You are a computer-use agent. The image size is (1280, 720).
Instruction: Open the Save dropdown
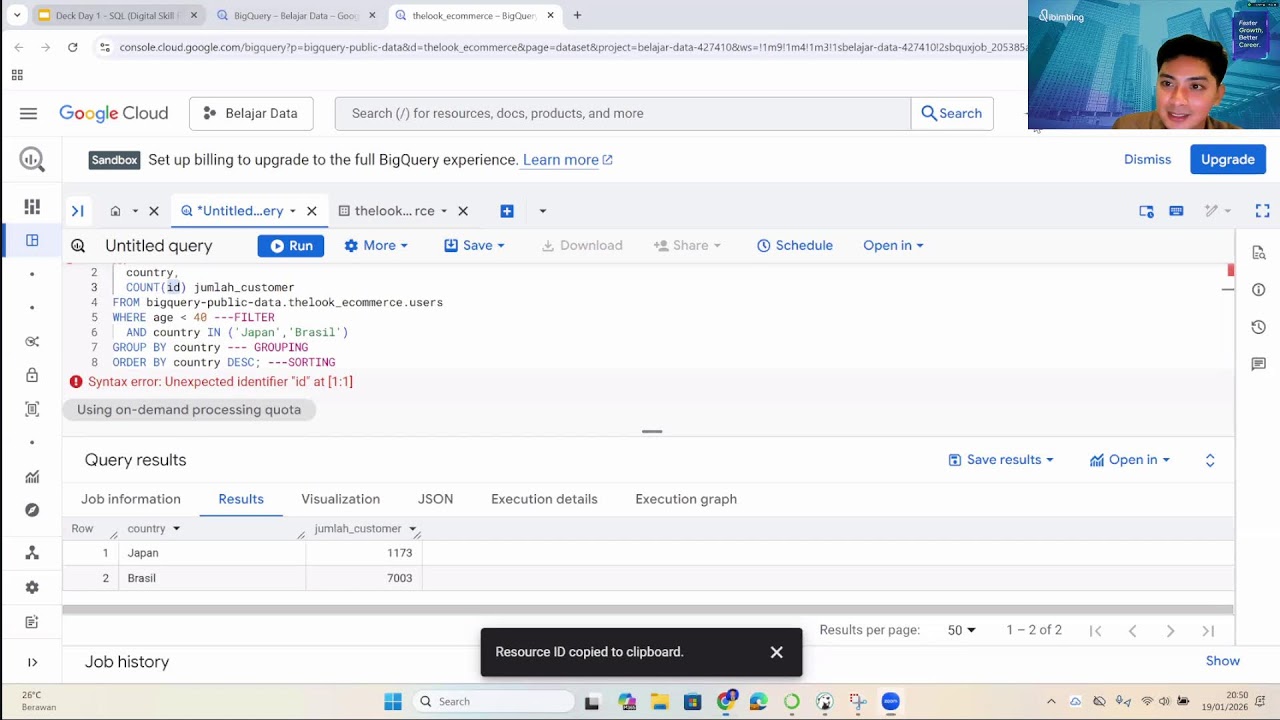pos(474,245)
